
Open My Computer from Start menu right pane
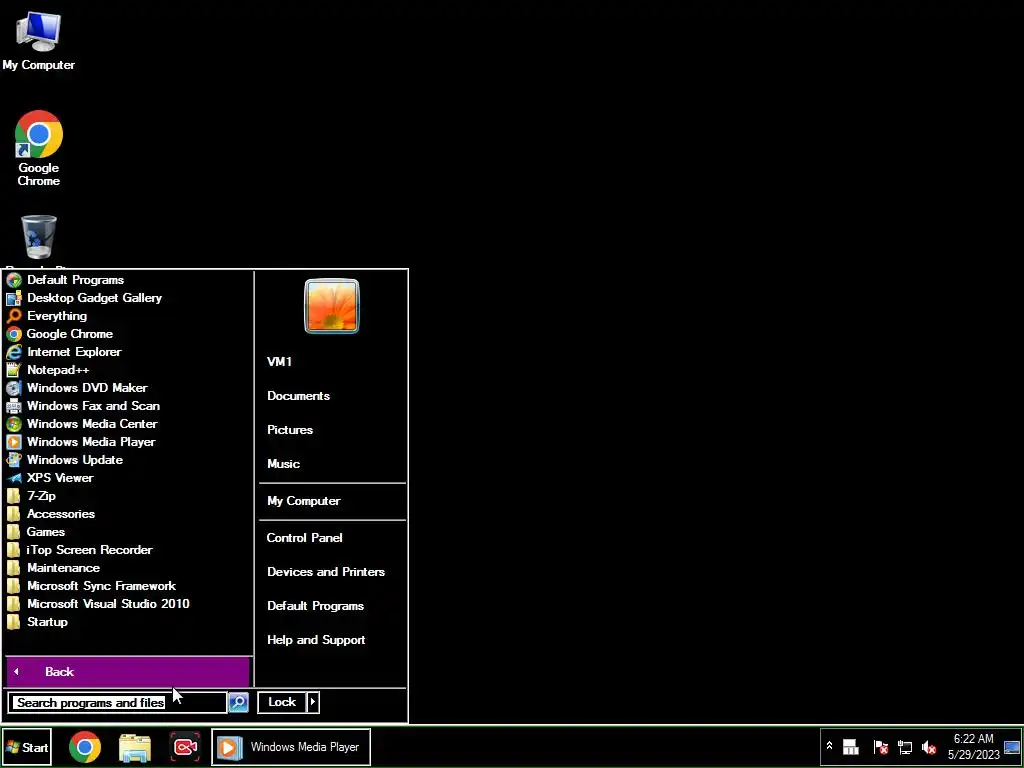click(332, 501)
